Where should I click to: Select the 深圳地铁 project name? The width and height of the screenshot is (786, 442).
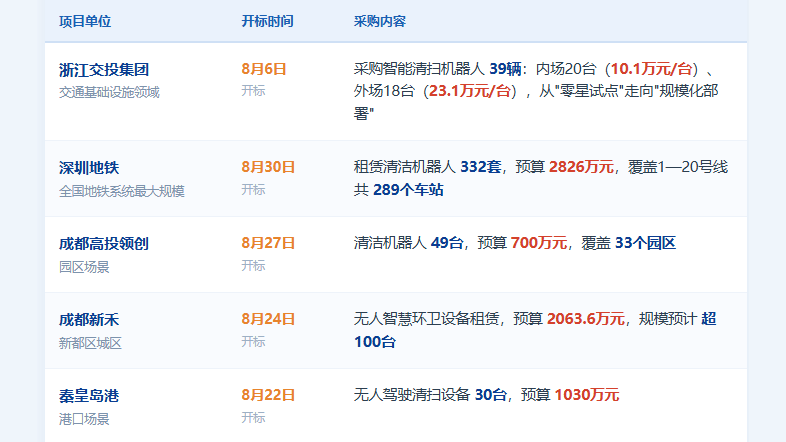point(89,168)
